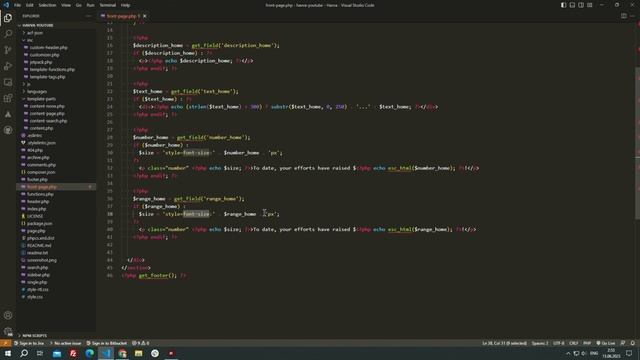The image size is (640, 360).
Task: Toggle the secondary side bar layout icon
Action: pyautogui.click(x=581, y=5)
